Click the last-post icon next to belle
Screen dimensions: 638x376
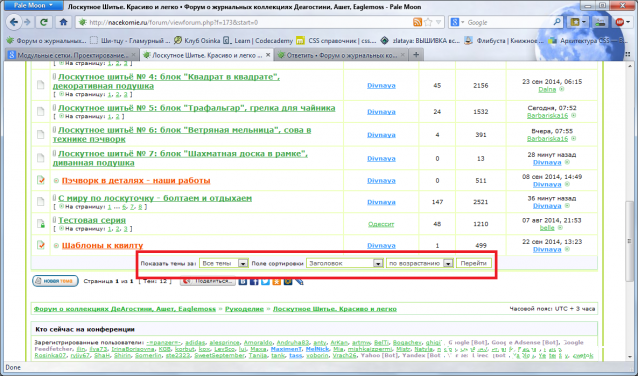[560, 228]
